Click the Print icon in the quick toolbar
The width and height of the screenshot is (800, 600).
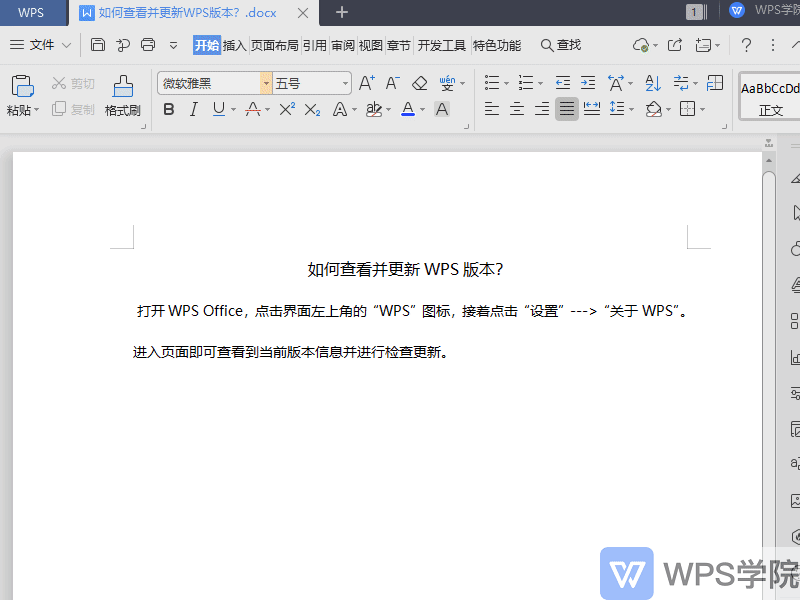pyautogui.click(x=148, y=45)
